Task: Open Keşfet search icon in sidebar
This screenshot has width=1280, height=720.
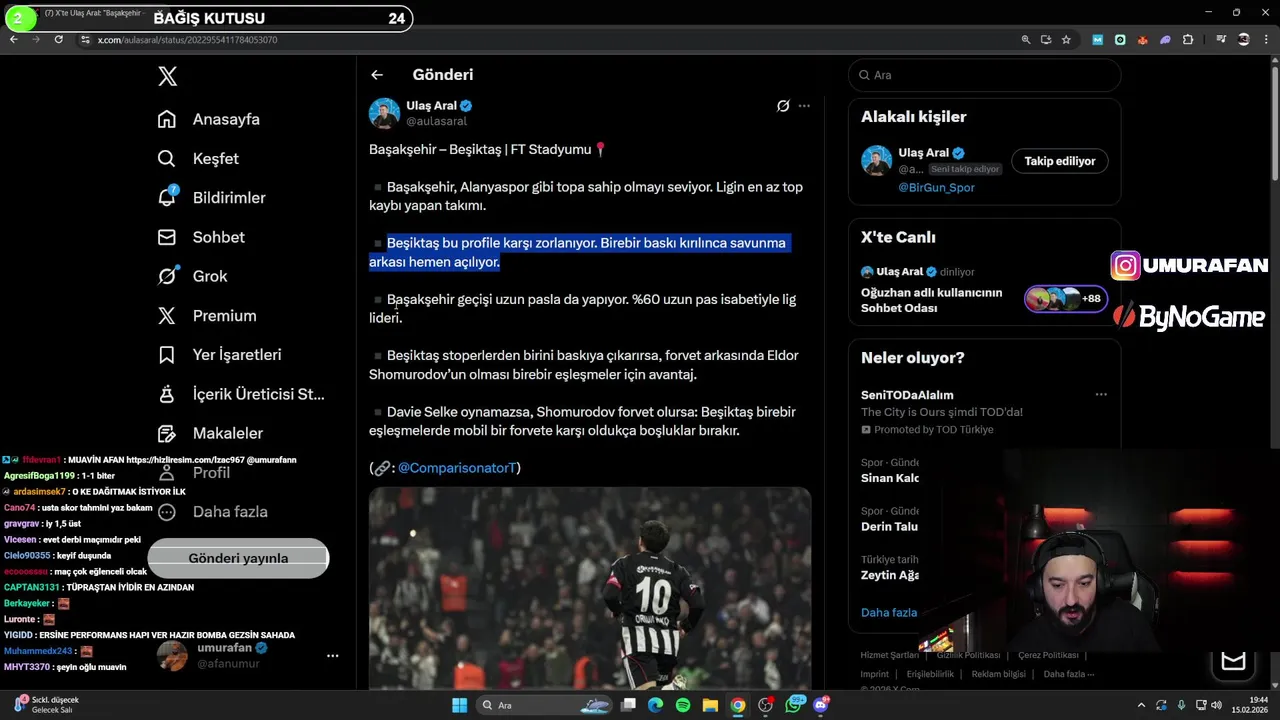Action: point(167,158)
